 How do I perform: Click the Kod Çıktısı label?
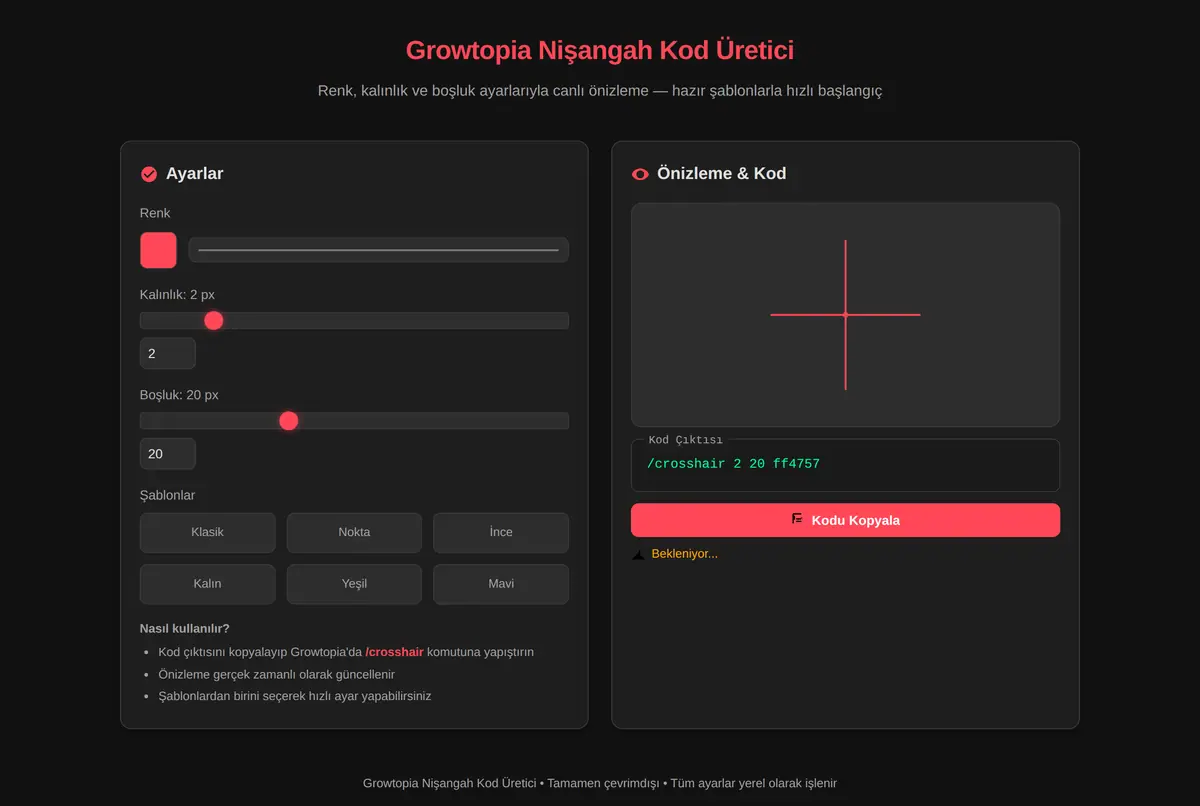point(685,440)
